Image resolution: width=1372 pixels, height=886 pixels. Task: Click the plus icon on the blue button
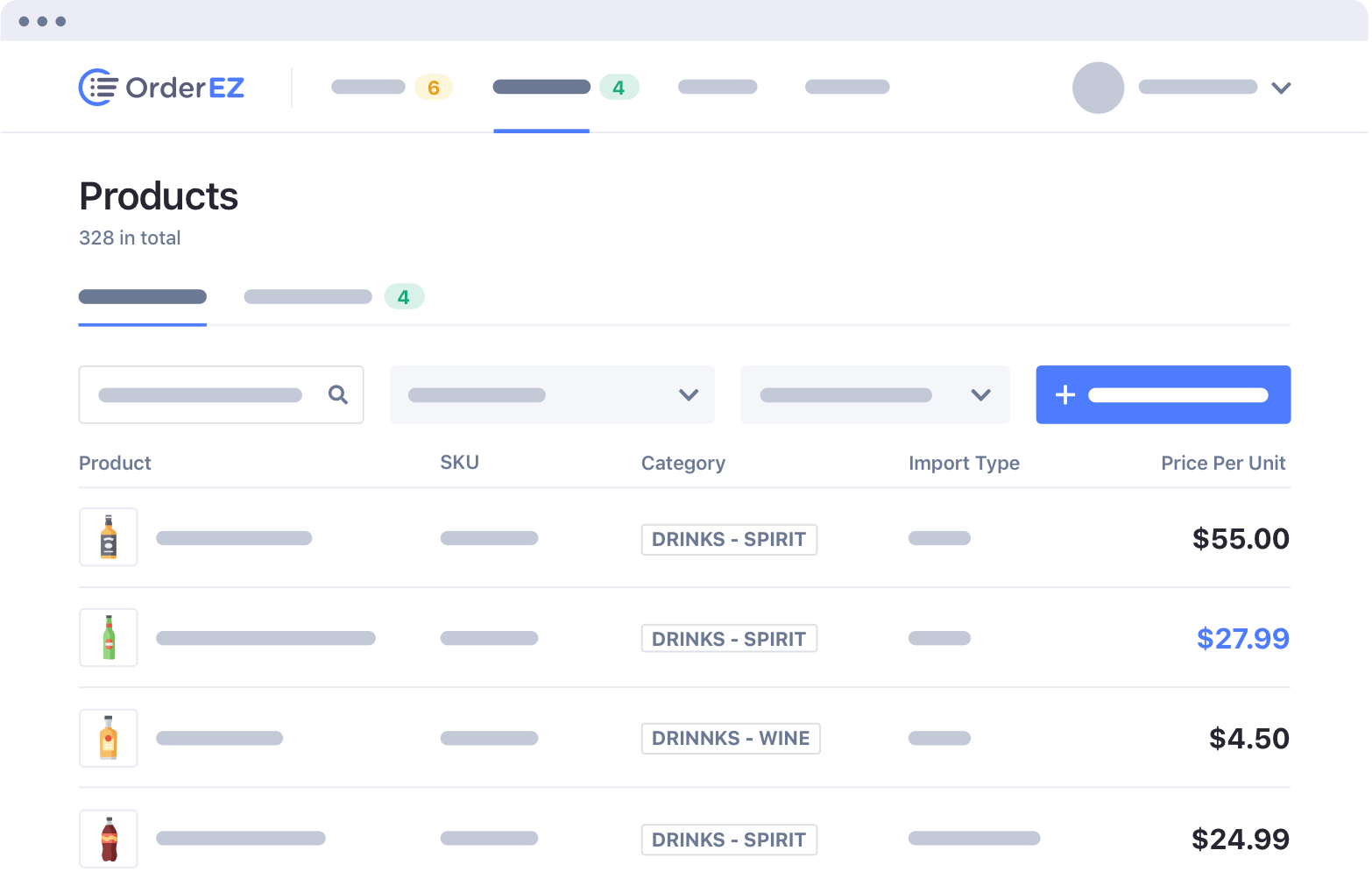pos(1064,394)
